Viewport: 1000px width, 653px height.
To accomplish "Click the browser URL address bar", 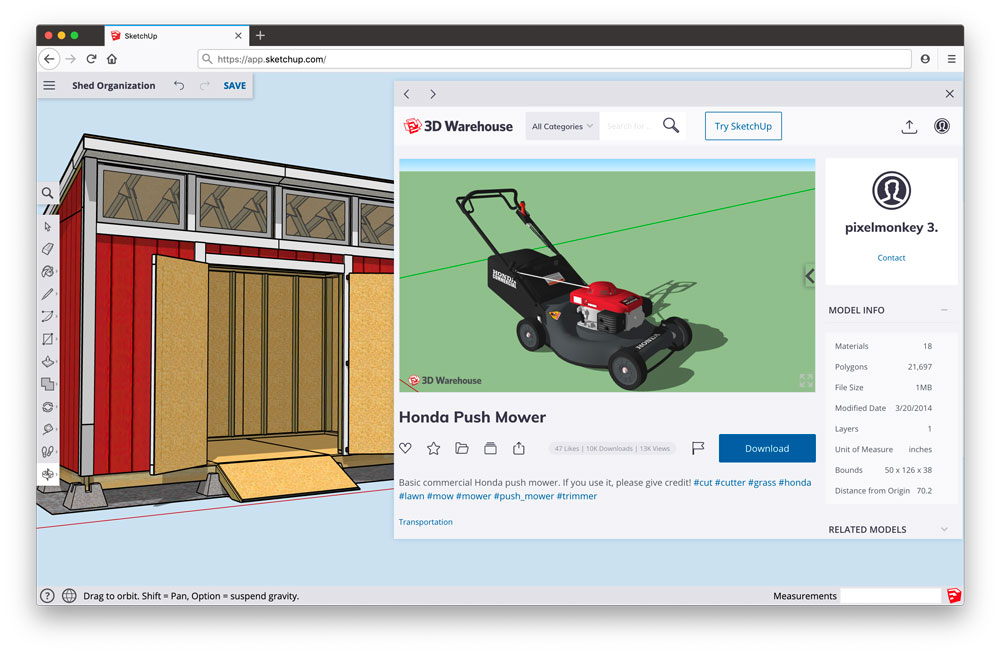I will pos(554,59).
